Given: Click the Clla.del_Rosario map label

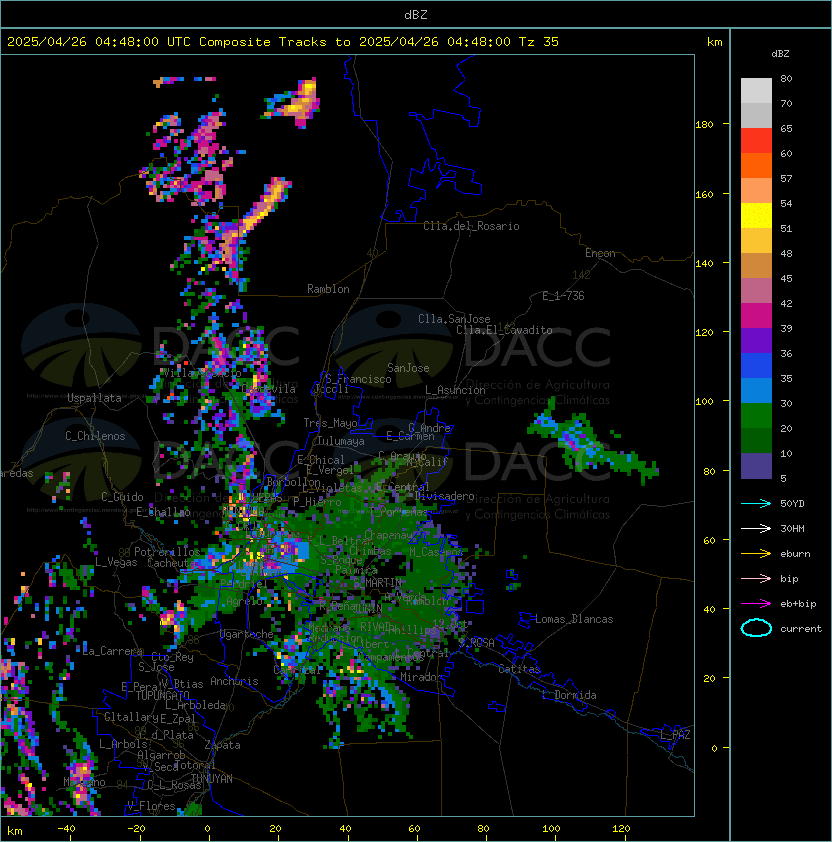Looking at the screenshot, I should pyautogui.click(x=471, y=226).
